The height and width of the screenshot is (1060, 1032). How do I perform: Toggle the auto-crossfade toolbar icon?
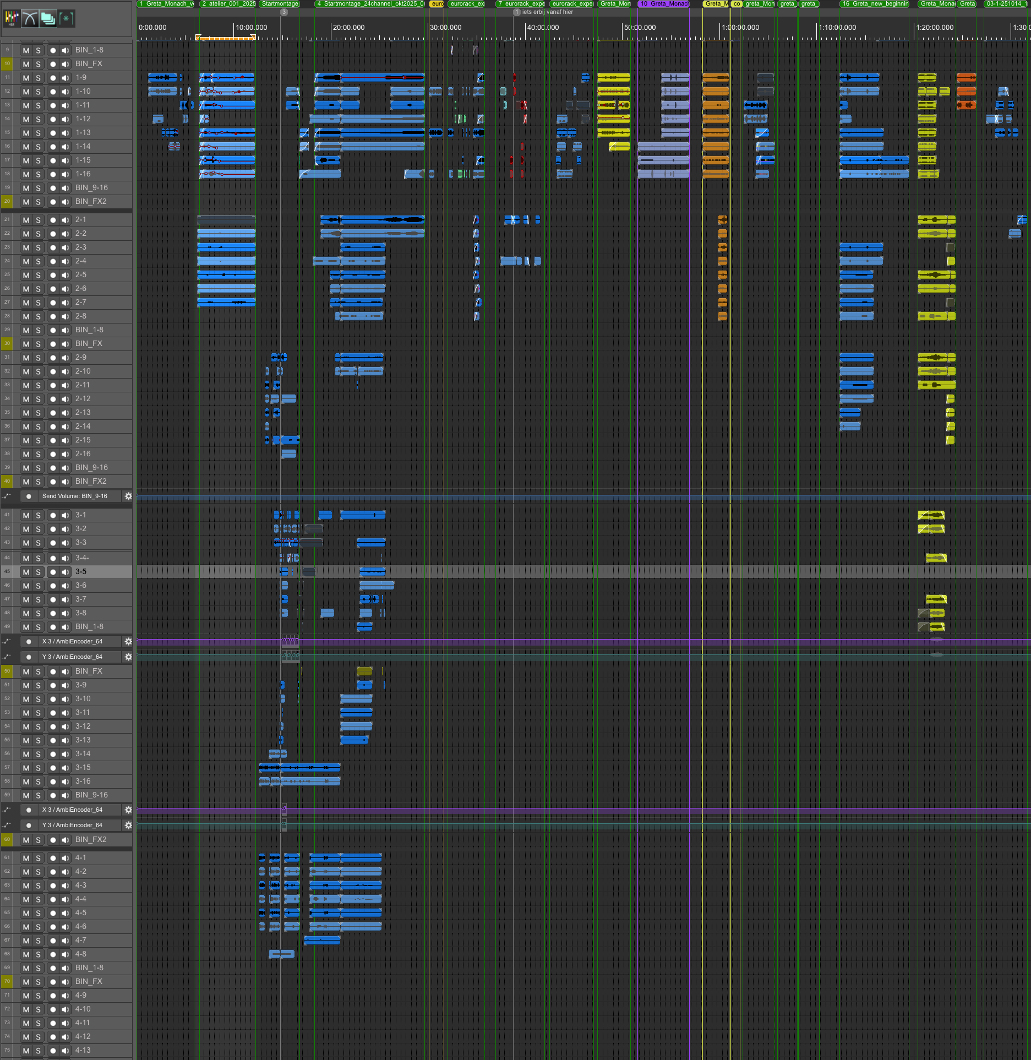tap(31, 17)
